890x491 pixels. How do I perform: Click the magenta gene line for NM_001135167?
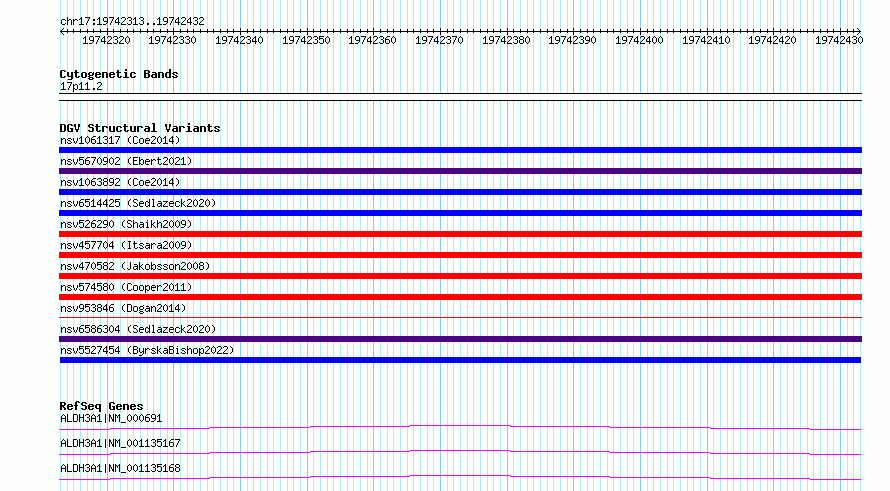coord(460,451)
